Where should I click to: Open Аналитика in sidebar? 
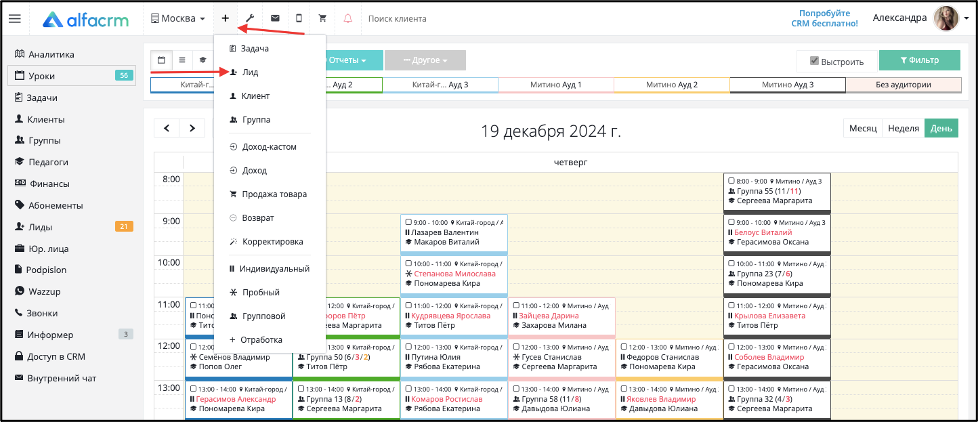click(44, 54)
